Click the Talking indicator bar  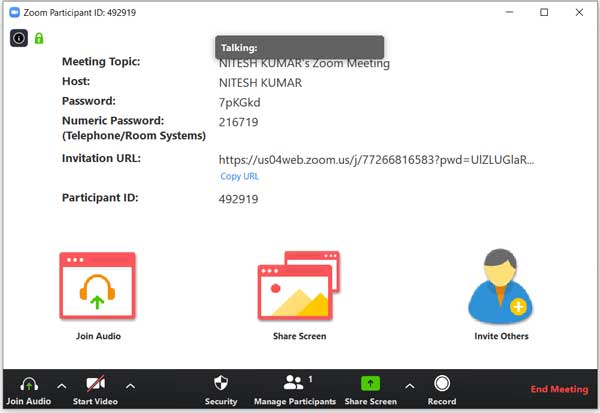coord(300,47)
